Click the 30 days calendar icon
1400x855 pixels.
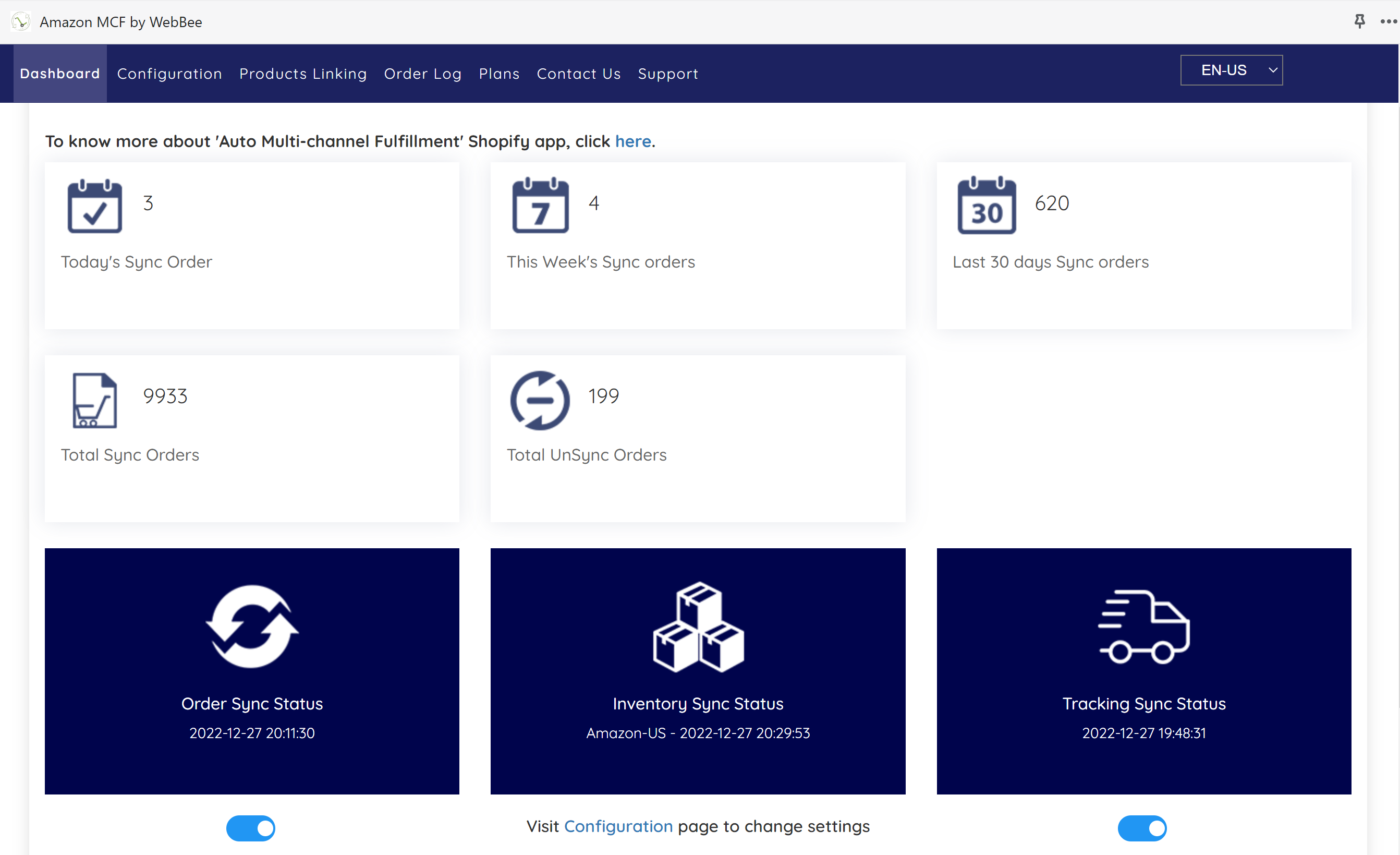coord(987,205)
